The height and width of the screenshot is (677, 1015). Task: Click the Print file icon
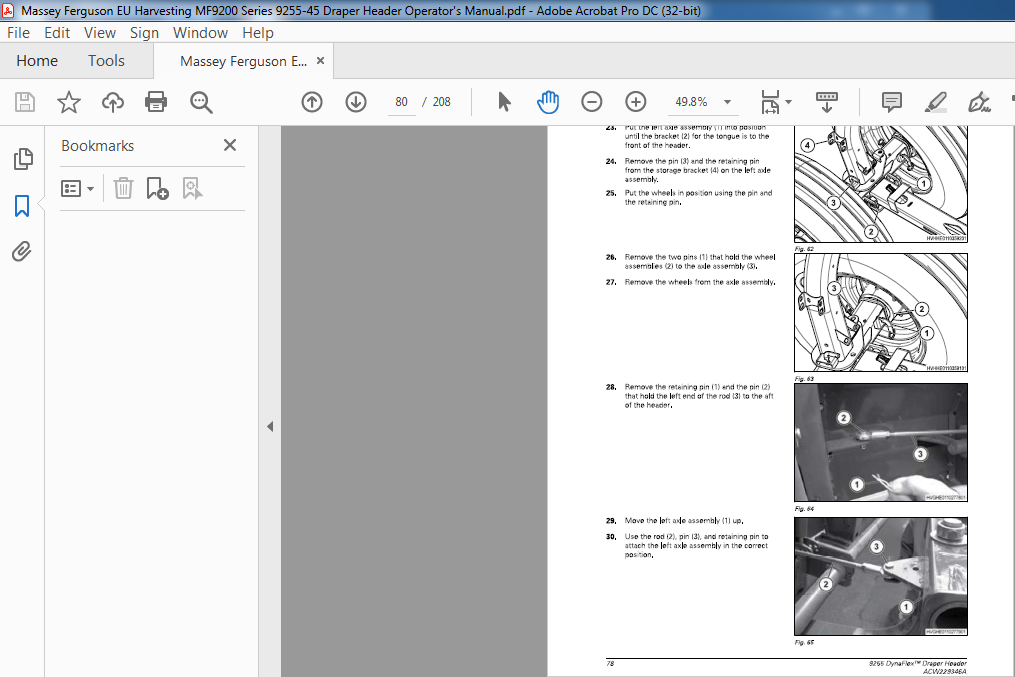(156, 102)
